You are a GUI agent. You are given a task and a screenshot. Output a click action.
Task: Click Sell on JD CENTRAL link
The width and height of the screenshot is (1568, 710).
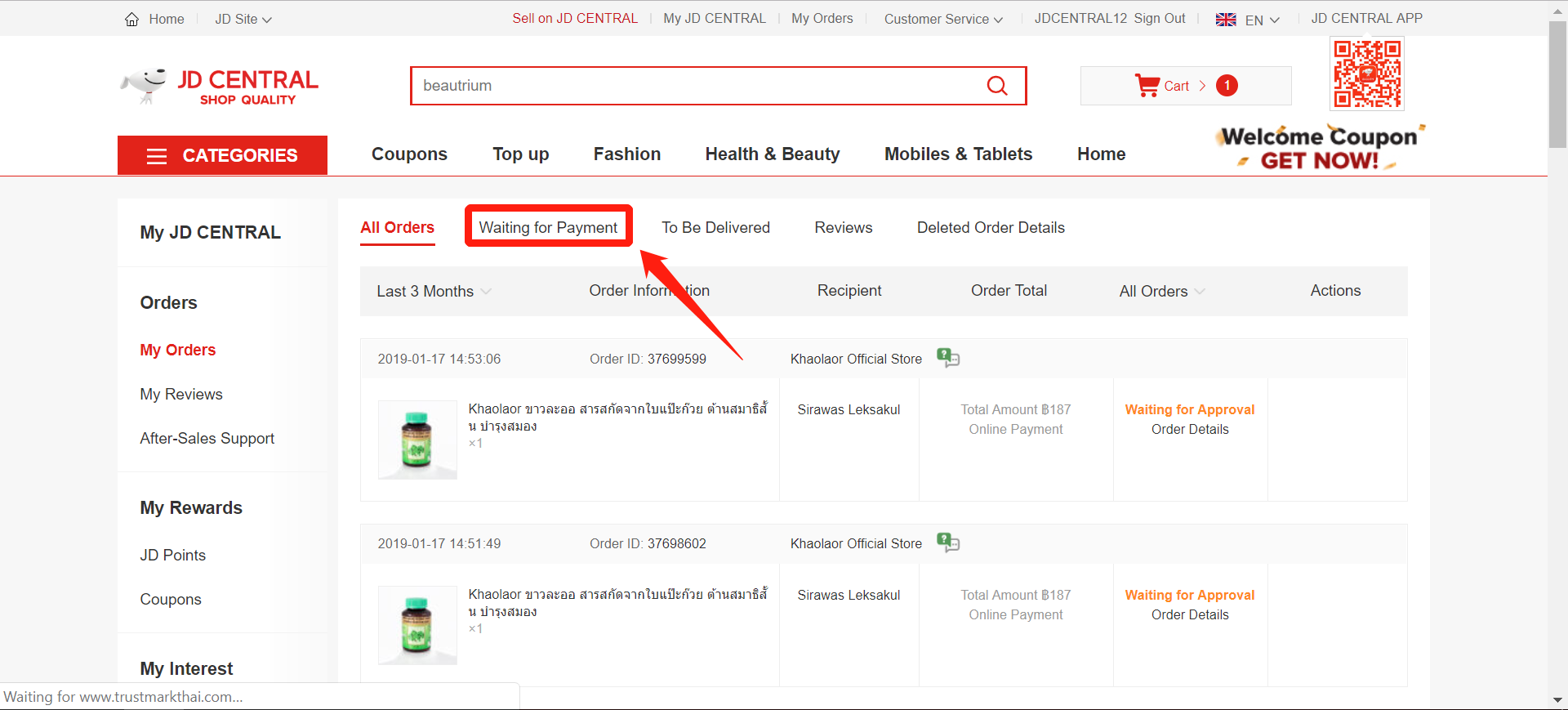575,18
